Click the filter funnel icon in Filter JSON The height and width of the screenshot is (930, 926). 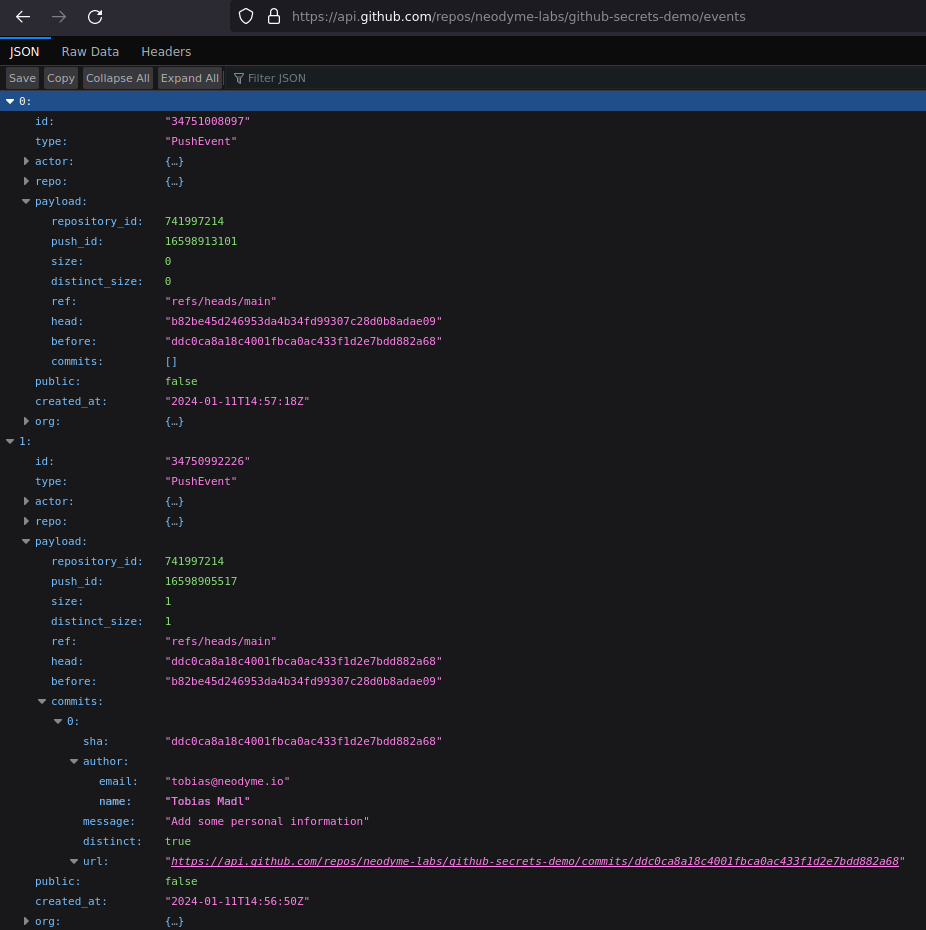(237, 78)
